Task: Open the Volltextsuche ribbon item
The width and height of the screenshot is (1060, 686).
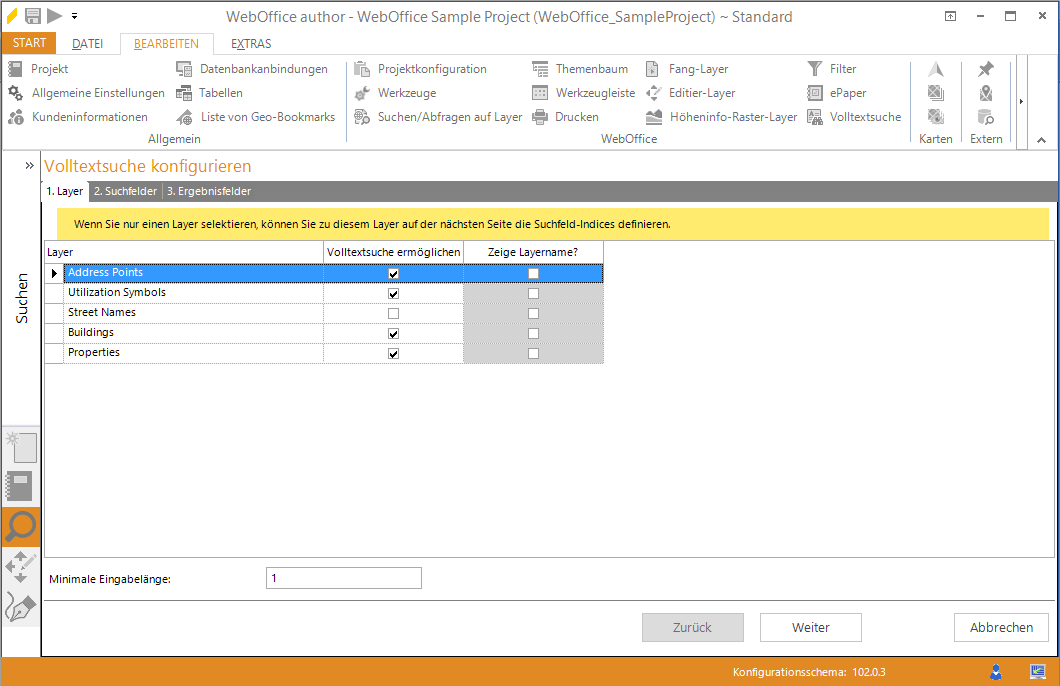Action: (815, 117)
